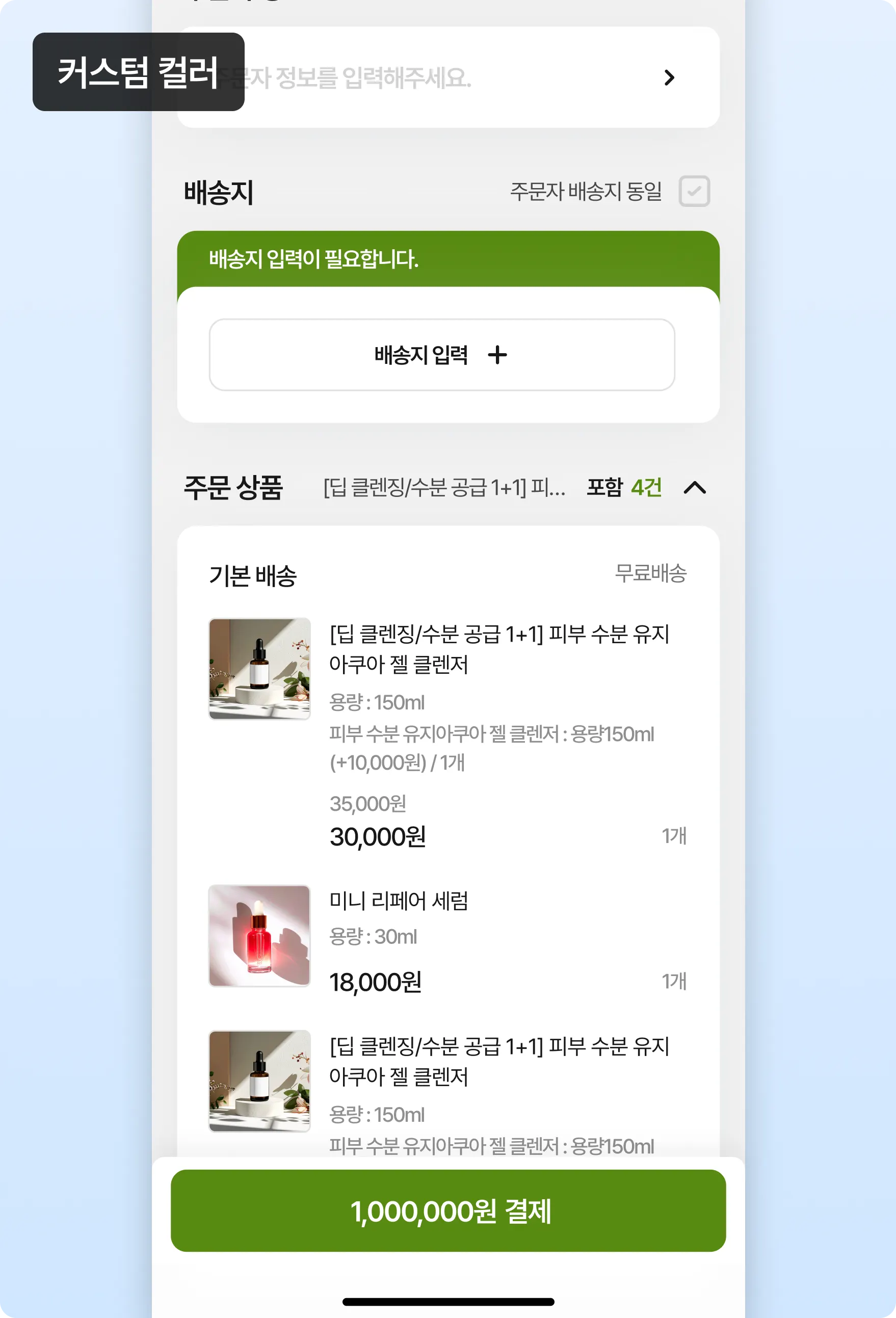The width and height of the screenshot is (896, 1318).
Task: Click the truncated [딥 클렌징/수분 공급 1+1] summary text
Action: tap(444, 487)
